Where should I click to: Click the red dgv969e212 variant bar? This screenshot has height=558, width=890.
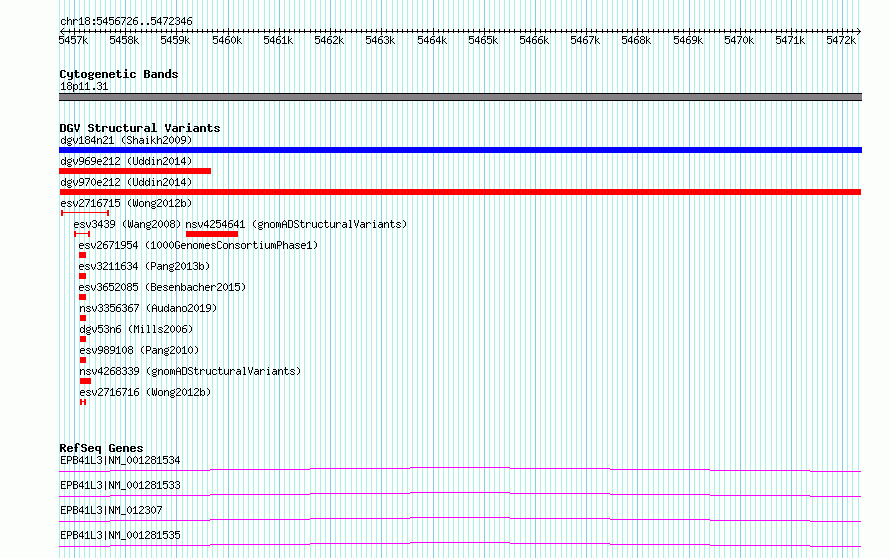coord(135,171)
